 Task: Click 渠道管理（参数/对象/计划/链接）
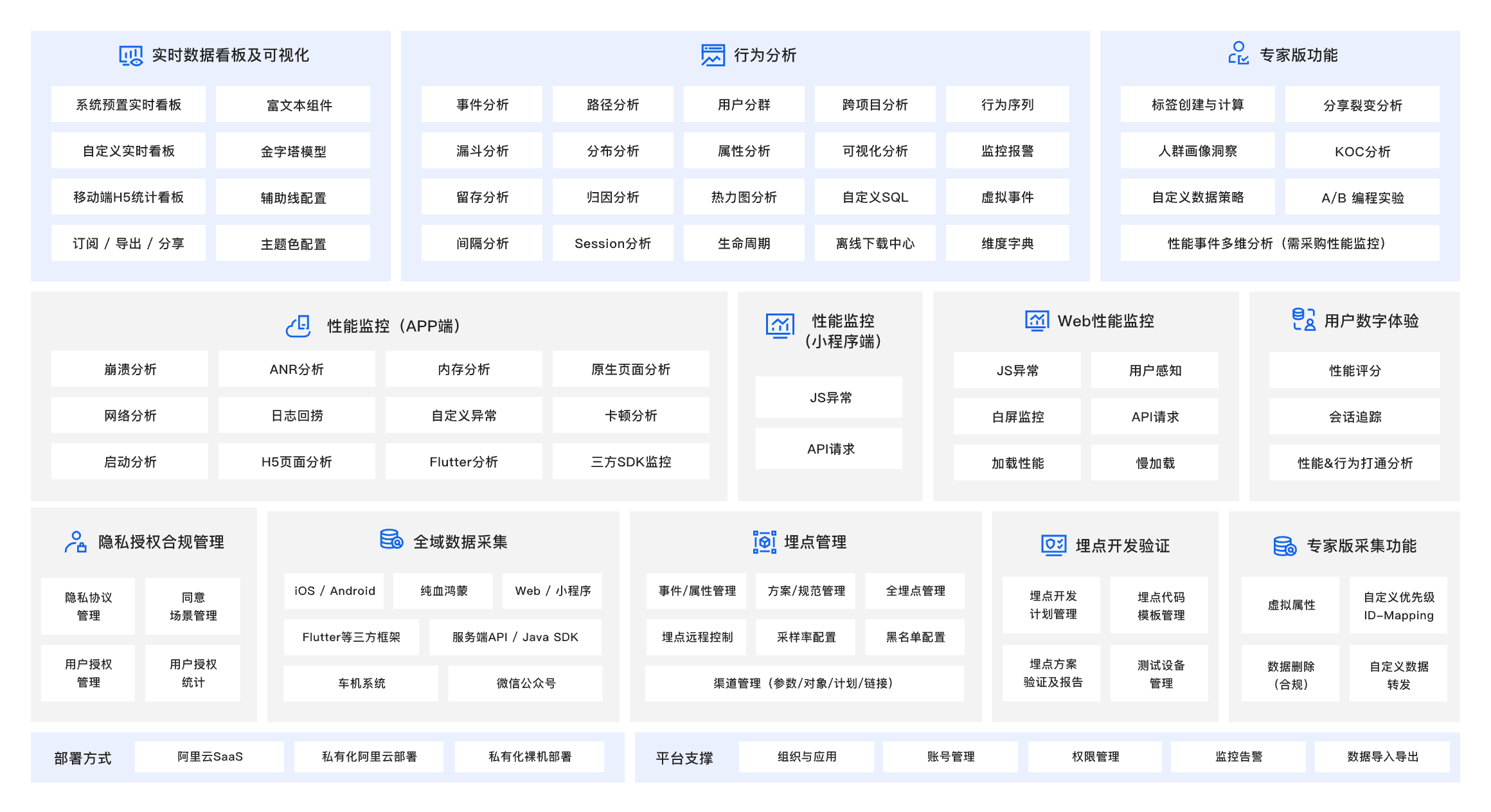point(805,683)
